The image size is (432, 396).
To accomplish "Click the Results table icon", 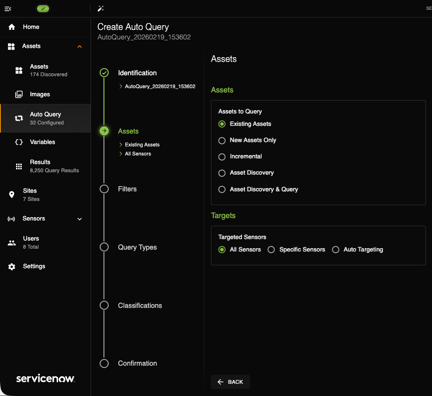I will [x=19, y=166].
